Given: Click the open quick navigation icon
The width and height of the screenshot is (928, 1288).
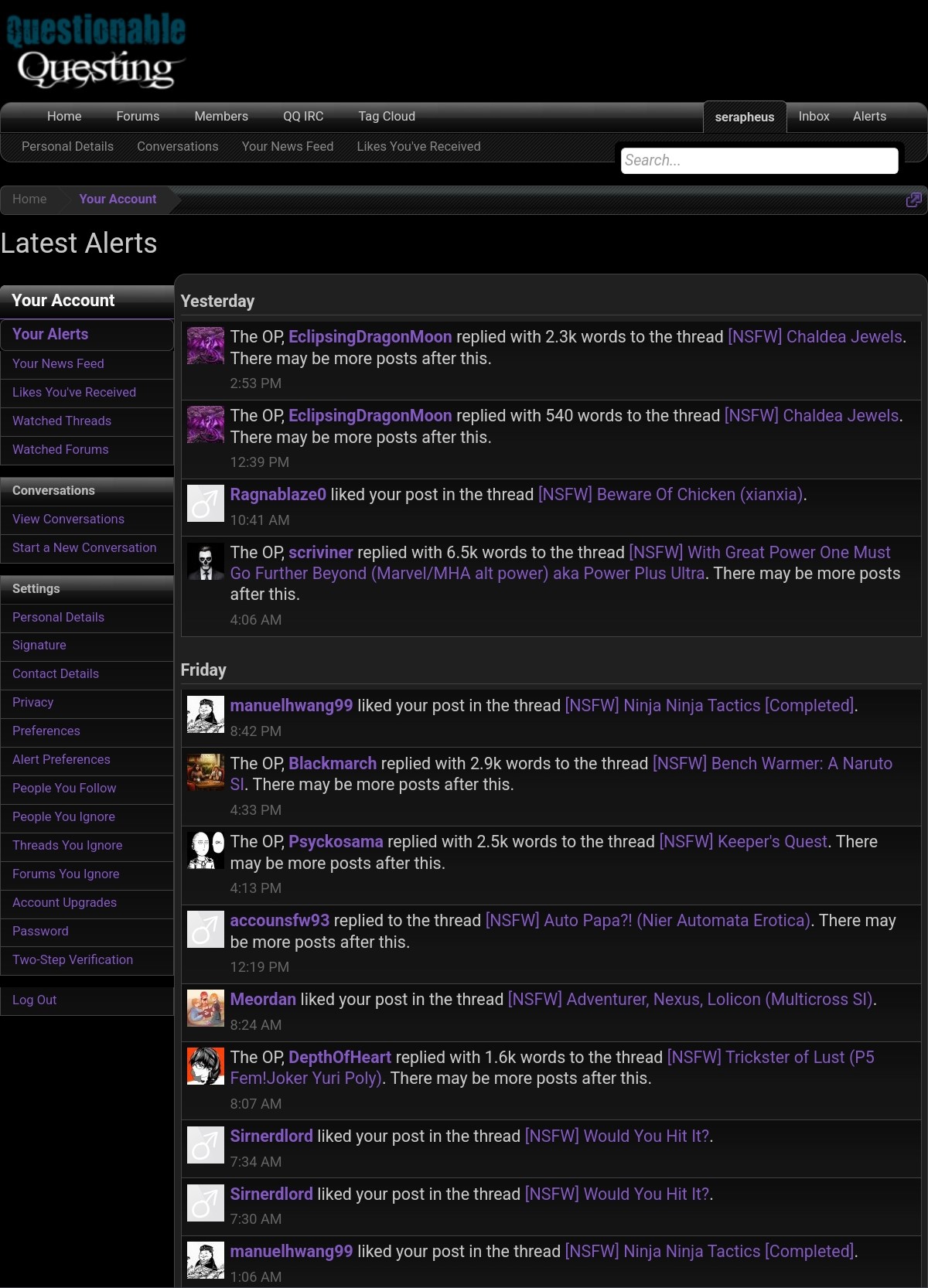Looking at the screenshot, I should tap(913, 200).
